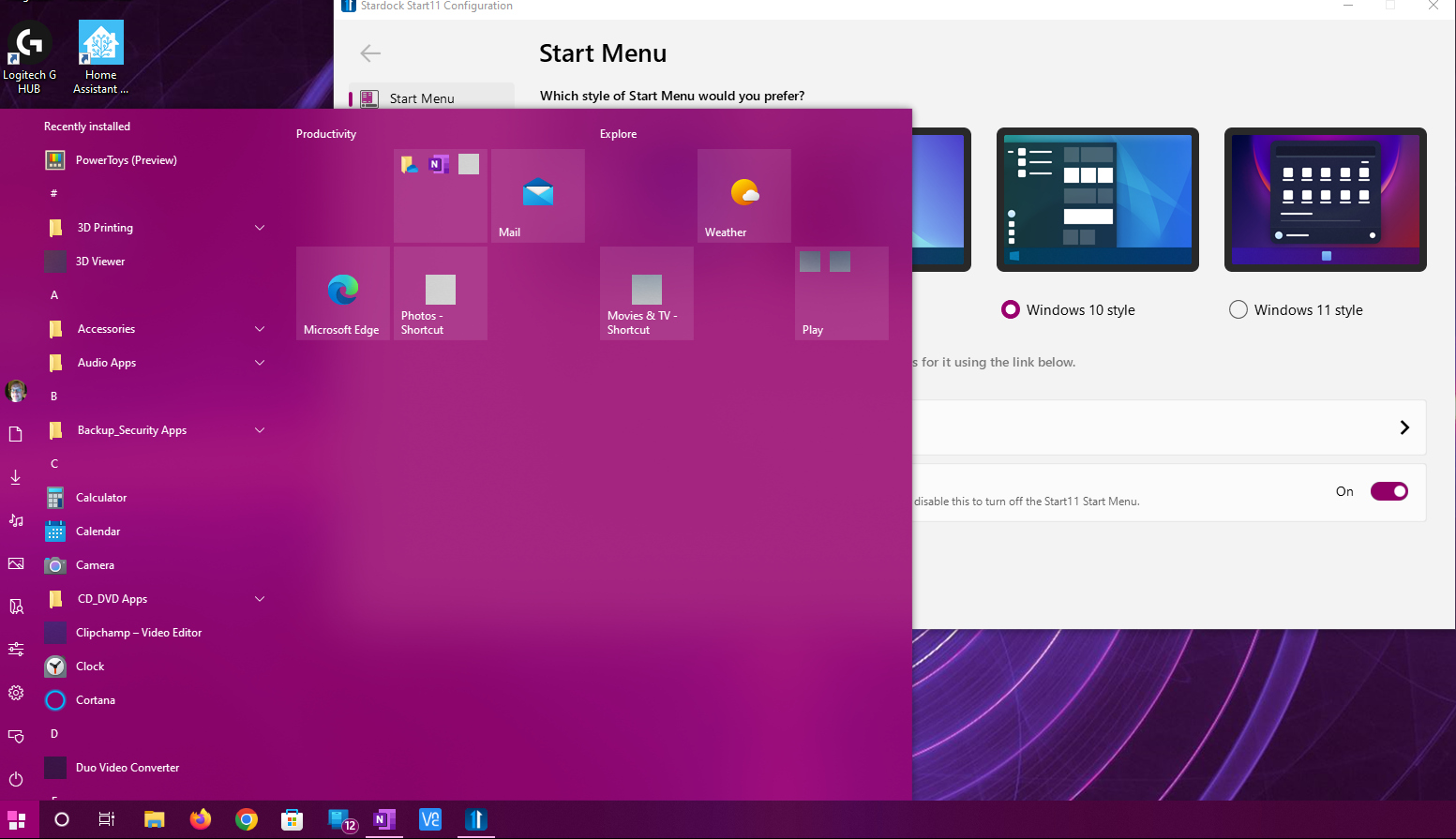The image size is (1456, 839).
Task: Click the Windows 11 style thumbnail
Action: point(1326,200)
